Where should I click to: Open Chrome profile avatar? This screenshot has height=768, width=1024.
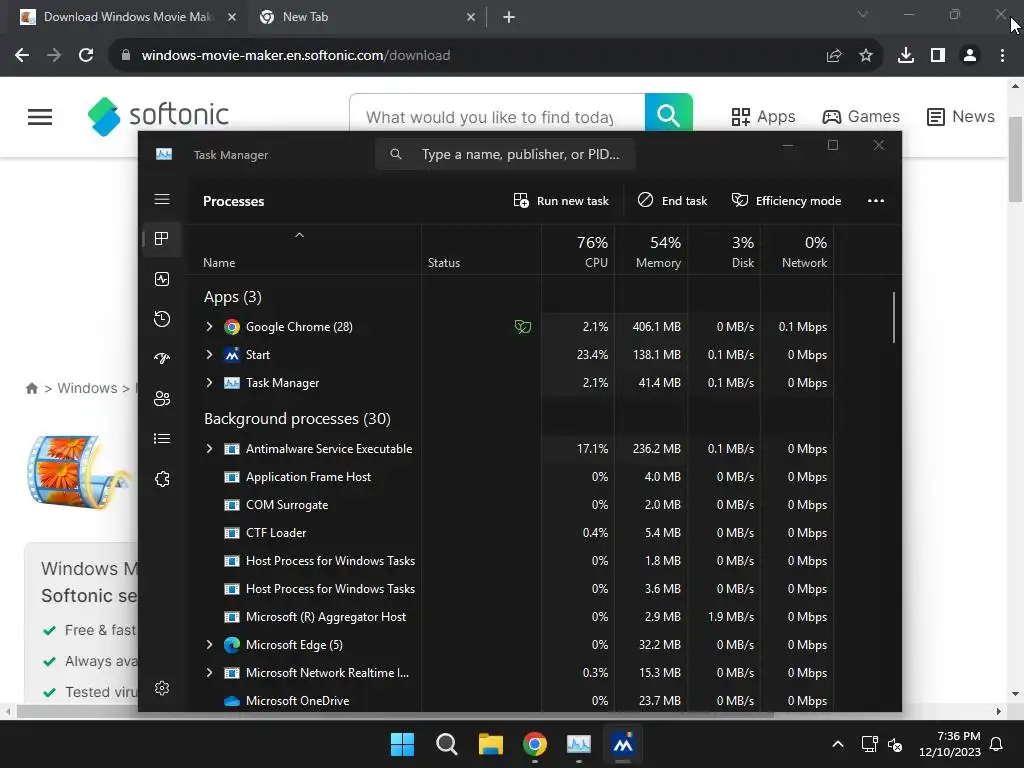click(970, 56)
